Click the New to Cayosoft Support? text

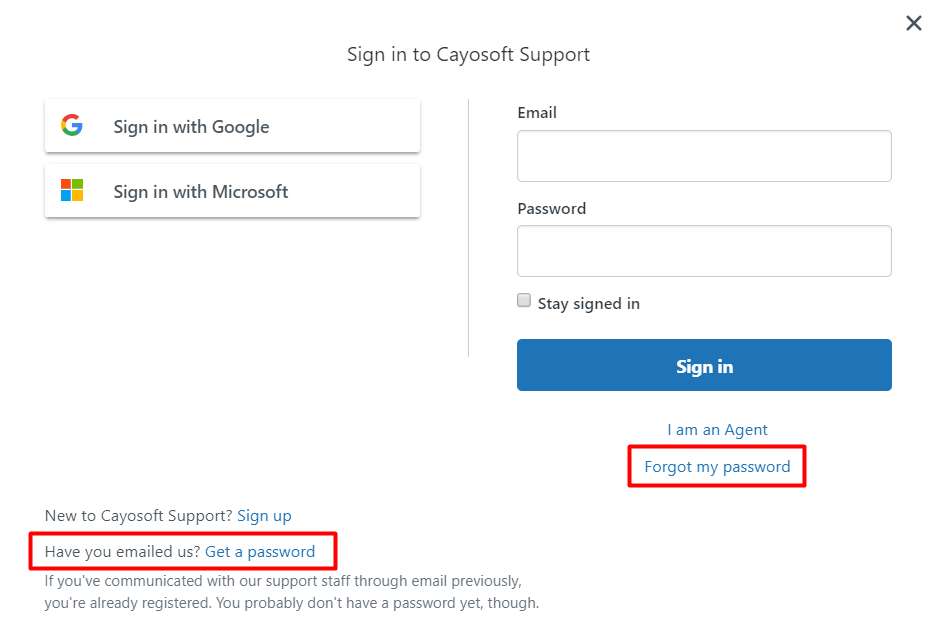tap(138, 516)
